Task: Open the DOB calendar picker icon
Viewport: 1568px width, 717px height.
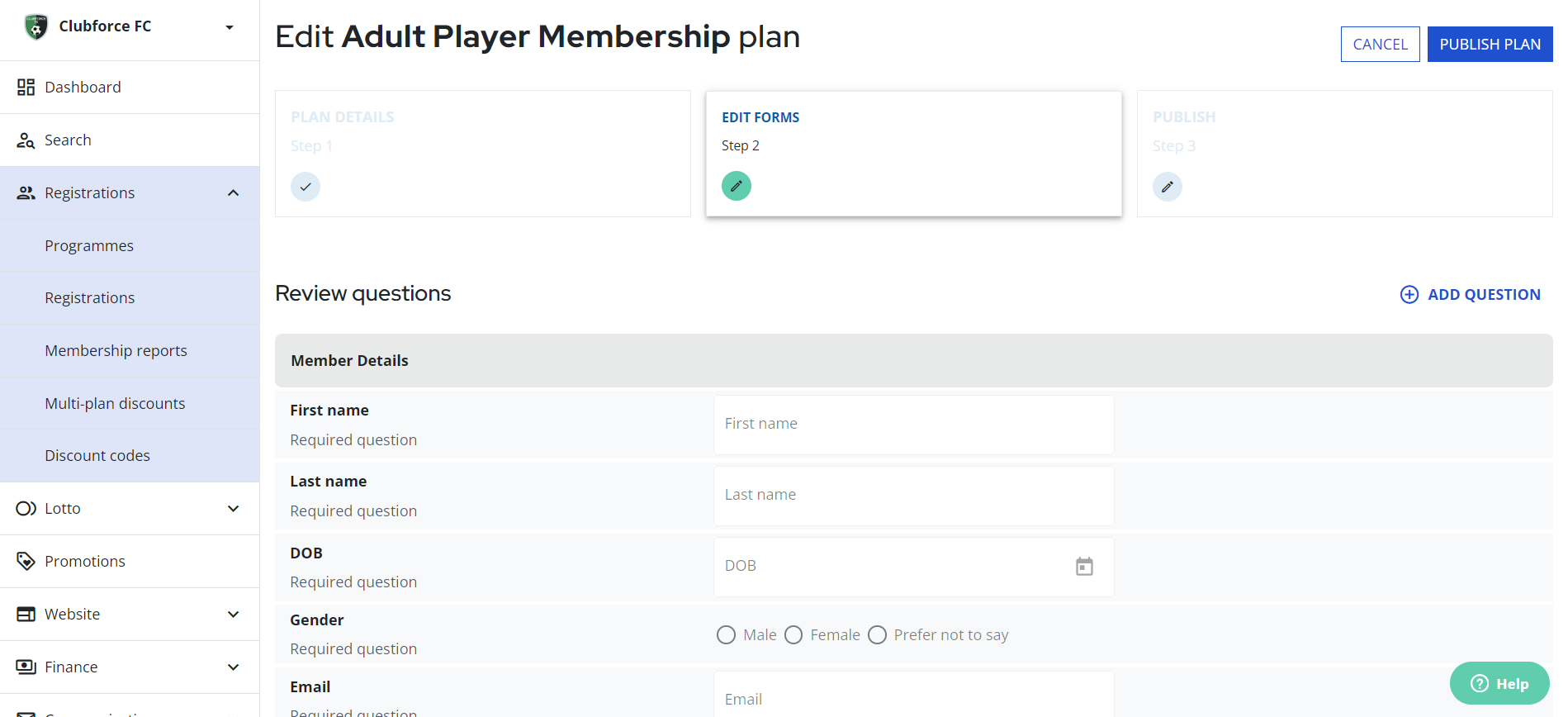Action: (1084, 566)
